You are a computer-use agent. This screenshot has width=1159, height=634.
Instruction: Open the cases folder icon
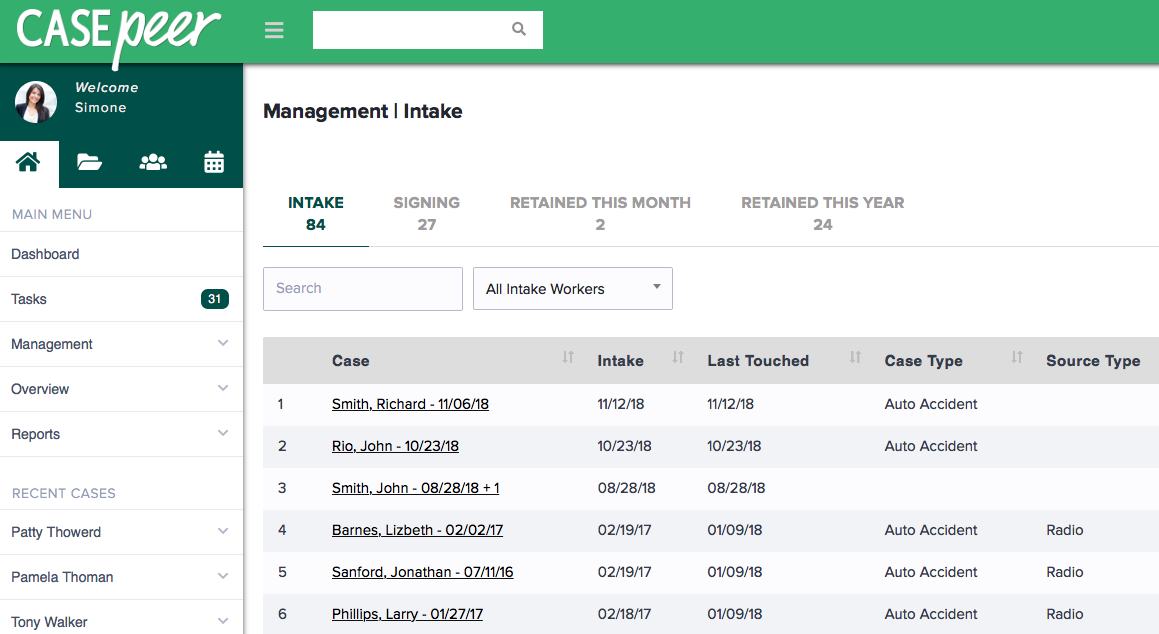[x=90, y=161]
